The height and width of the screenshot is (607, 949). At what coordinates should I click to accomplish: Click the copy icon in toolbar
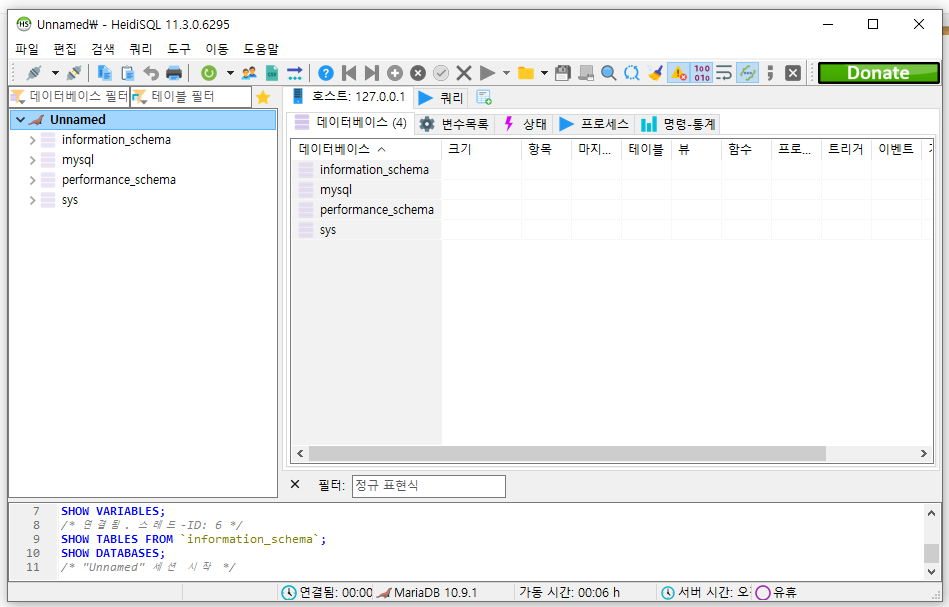coord(105,73)
